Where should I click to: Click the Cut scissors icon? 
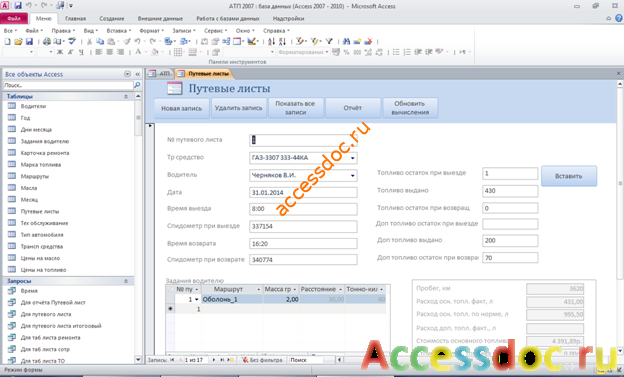[x=90, y=41]
